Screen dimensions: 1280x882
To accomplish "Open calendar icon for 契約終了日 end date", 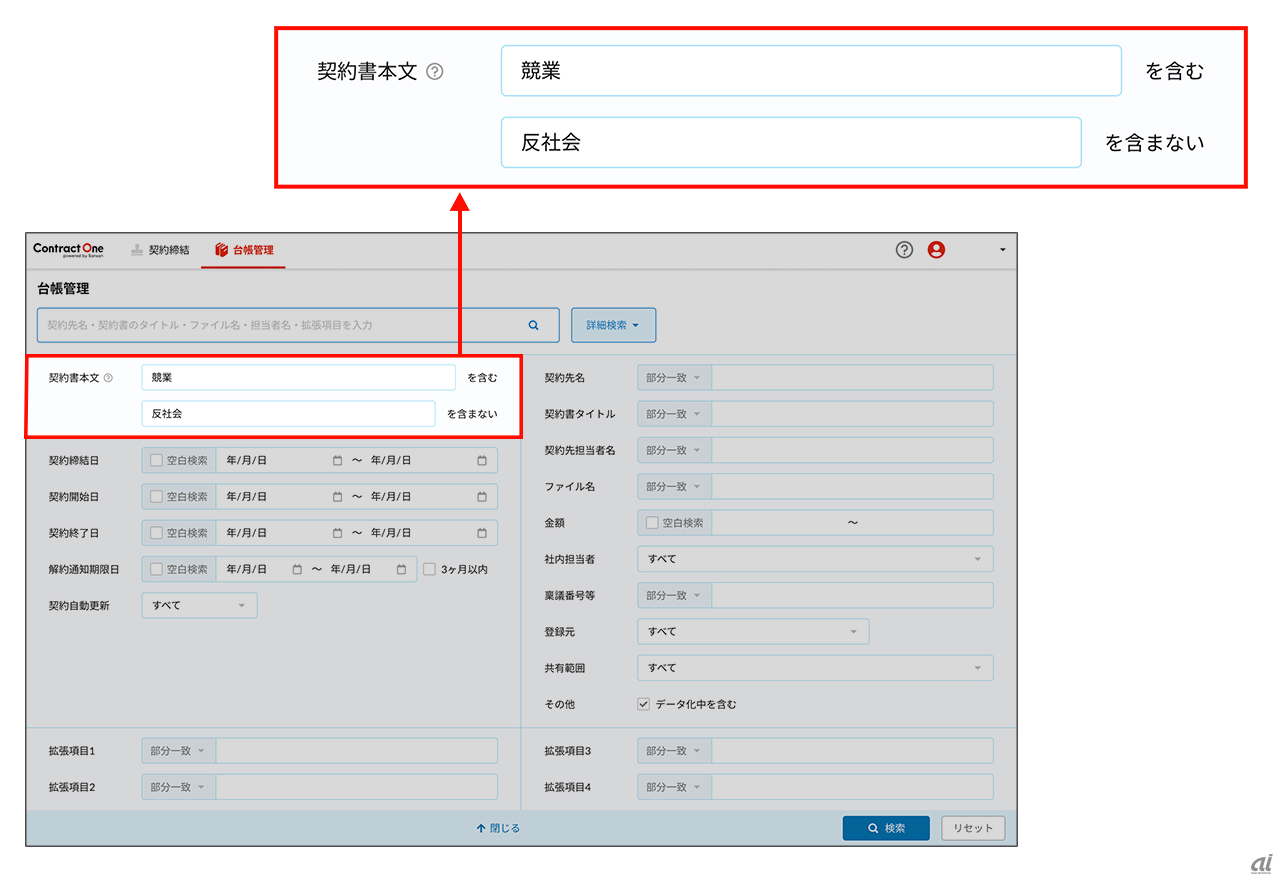I will [x=481, y=533].
